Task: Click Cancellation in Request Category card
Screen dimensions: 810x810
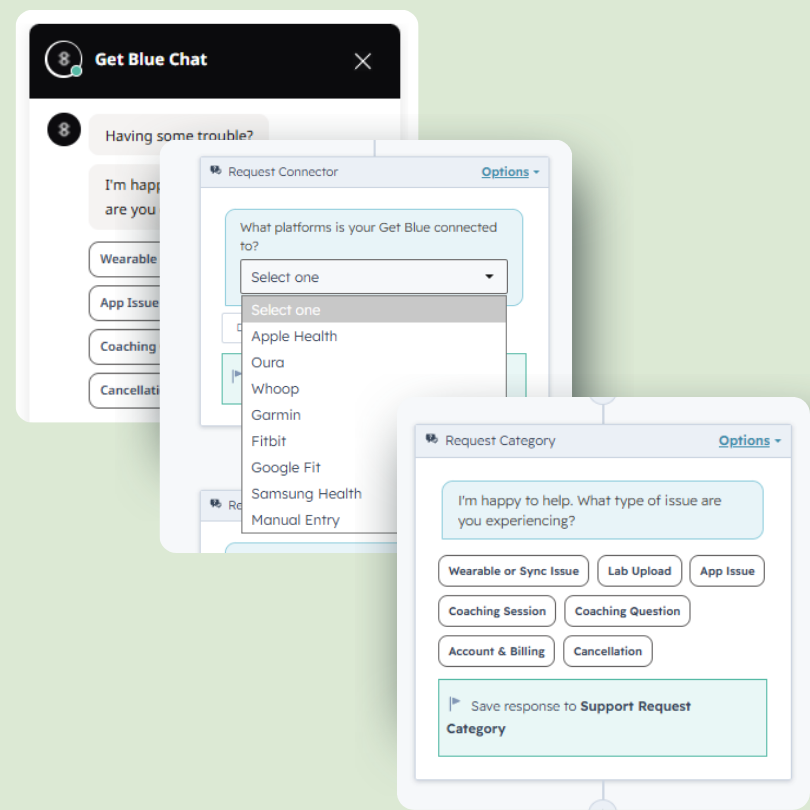Action: [608, 651]
